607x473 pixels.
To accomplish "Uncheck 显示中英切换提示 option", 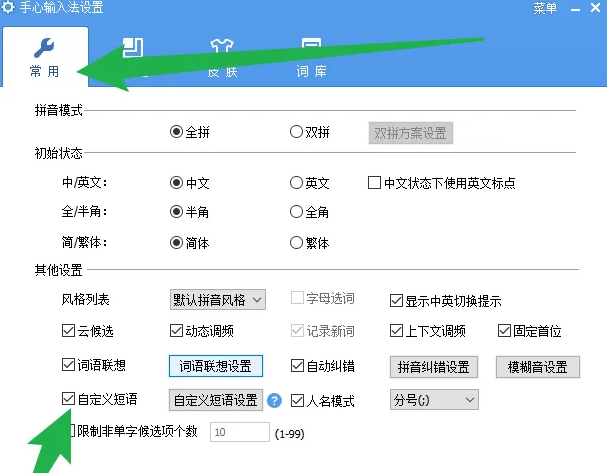I will coord(395,300).
